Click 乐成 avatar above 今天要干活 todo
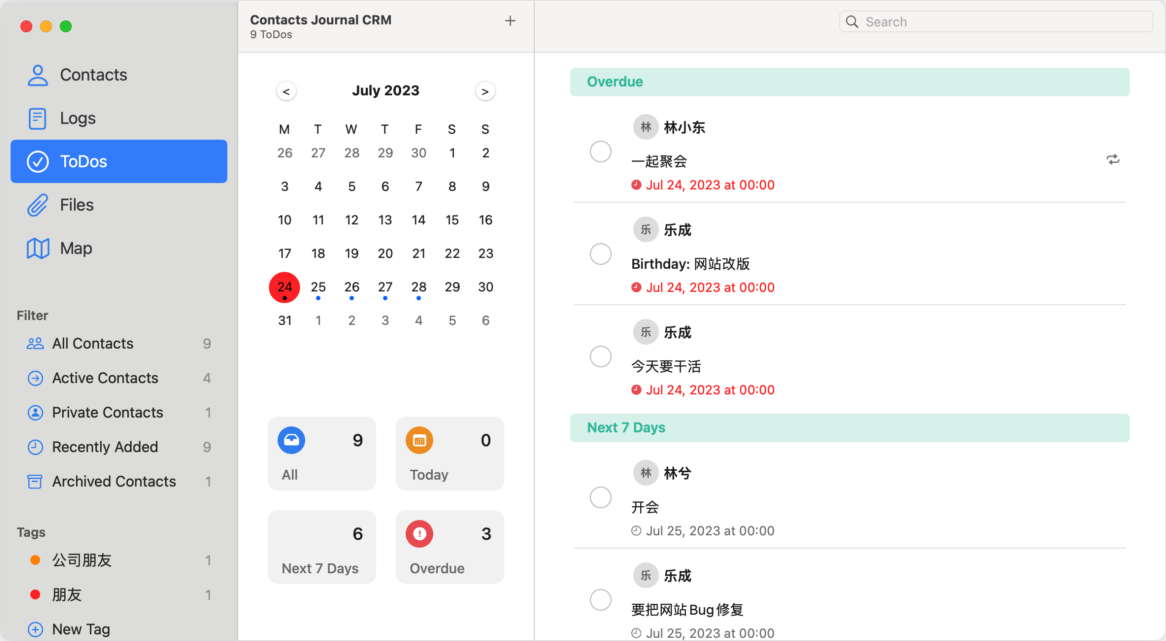The width and height of the screenshot is (1166, 641). tap(645, 332)
